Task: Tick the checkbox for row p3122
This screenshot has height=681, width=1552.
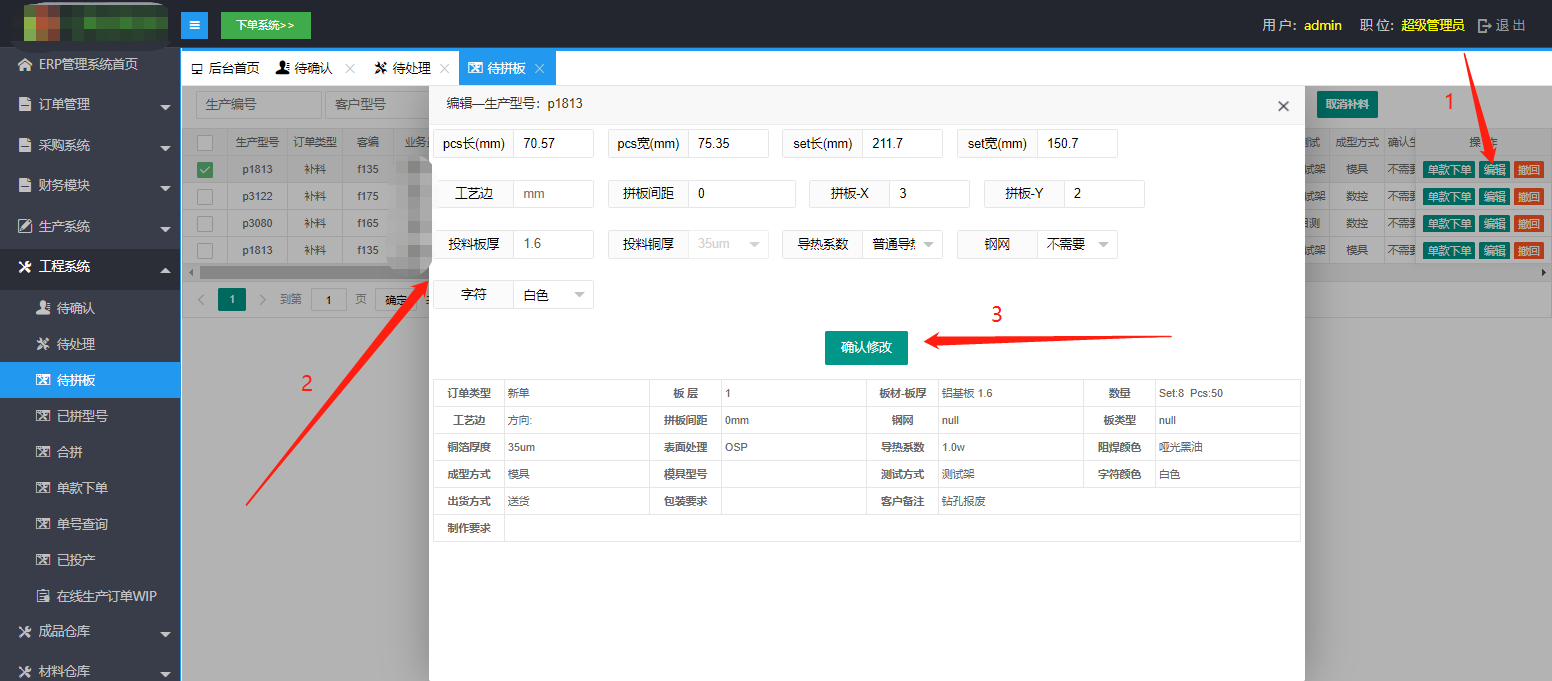Action: coord(205,196)
